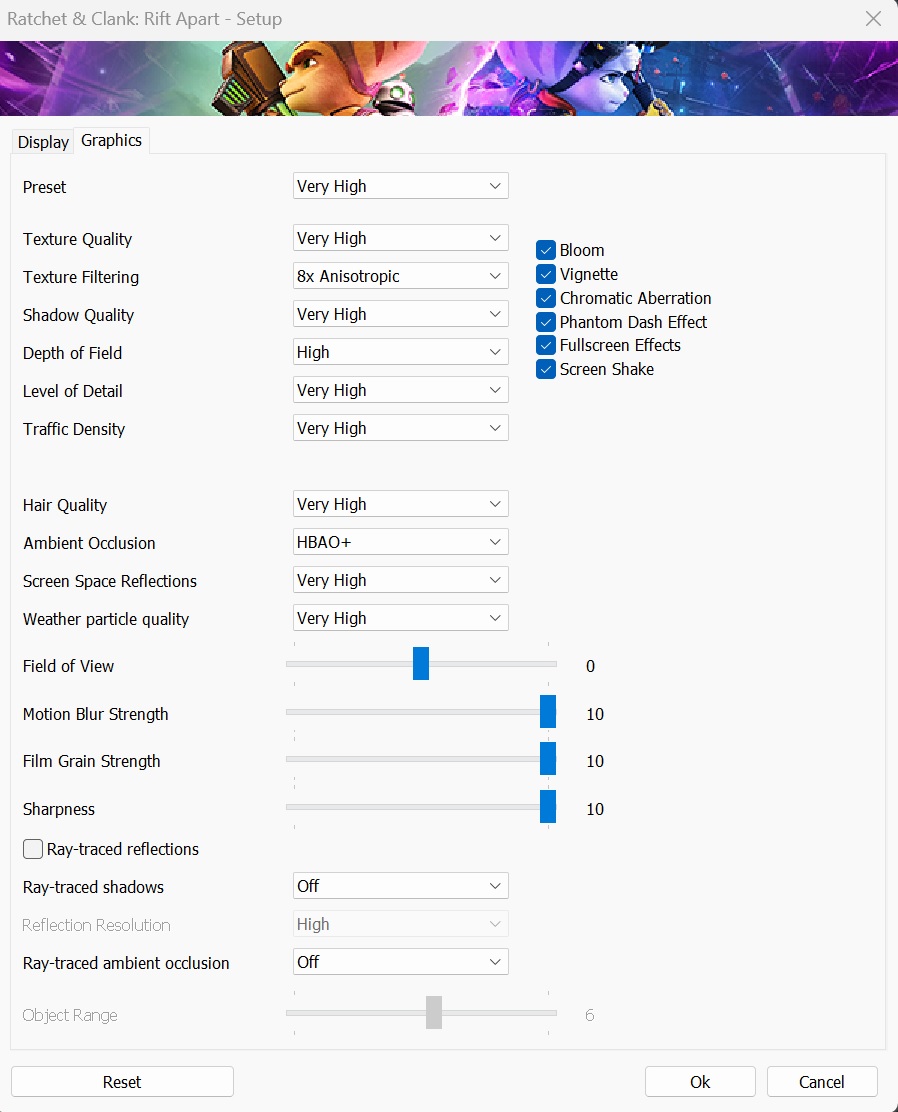Open the Ambient Occlusion dropdown

coord(401,542)
